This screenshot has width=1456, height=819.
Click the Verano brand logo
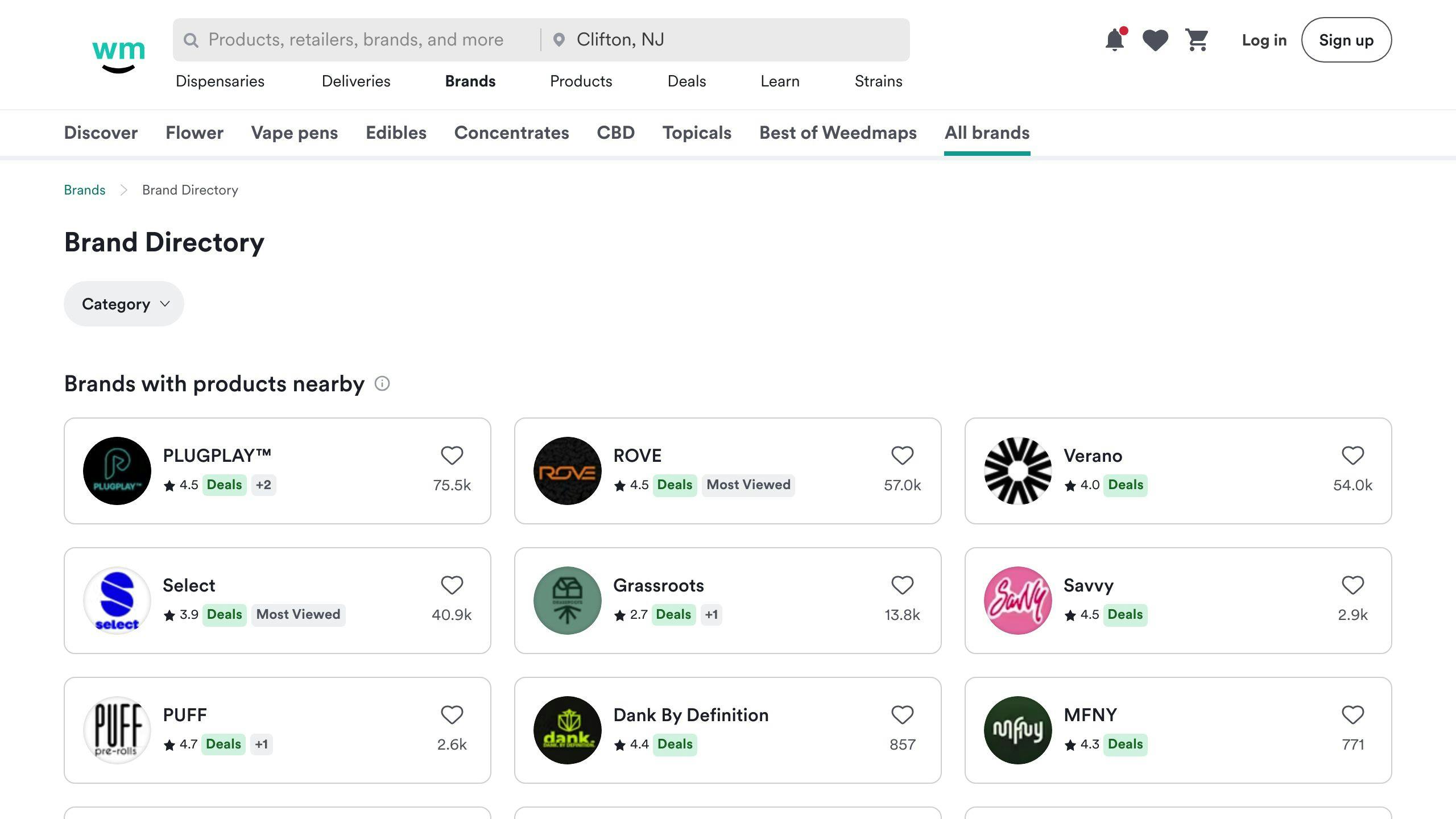coord(1018,471)
